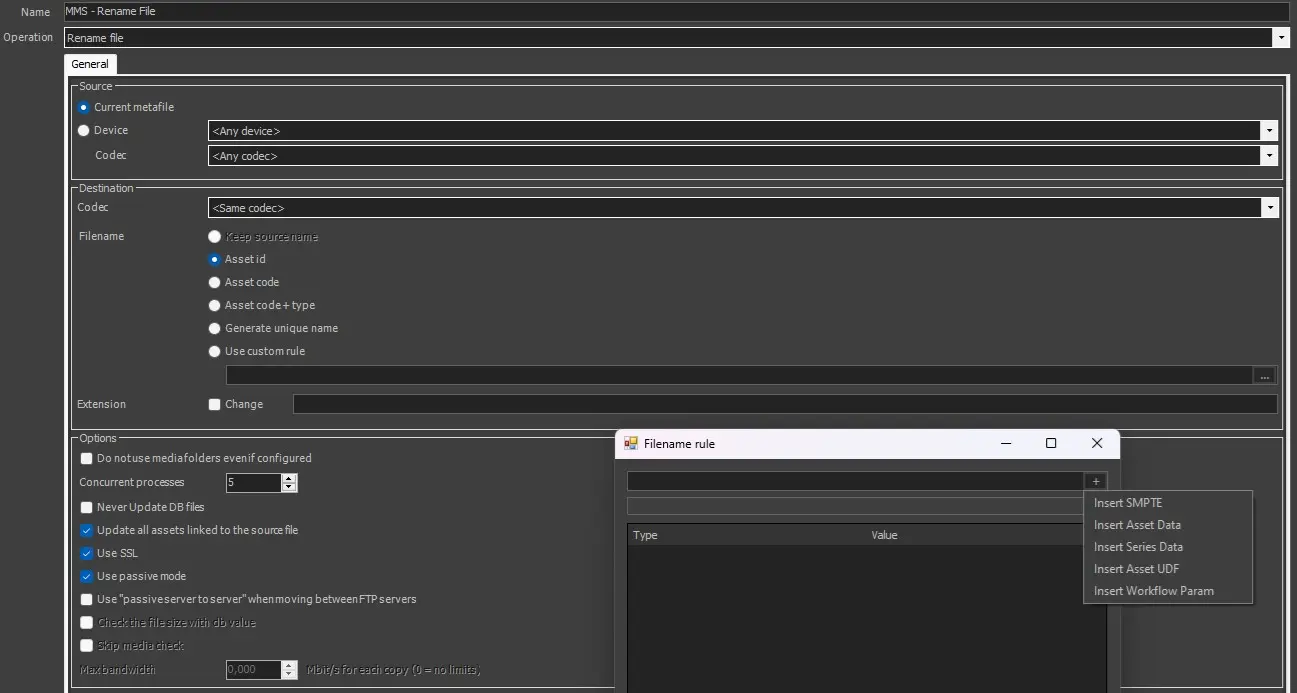Open the Any device dropdown

[1269, 131]
